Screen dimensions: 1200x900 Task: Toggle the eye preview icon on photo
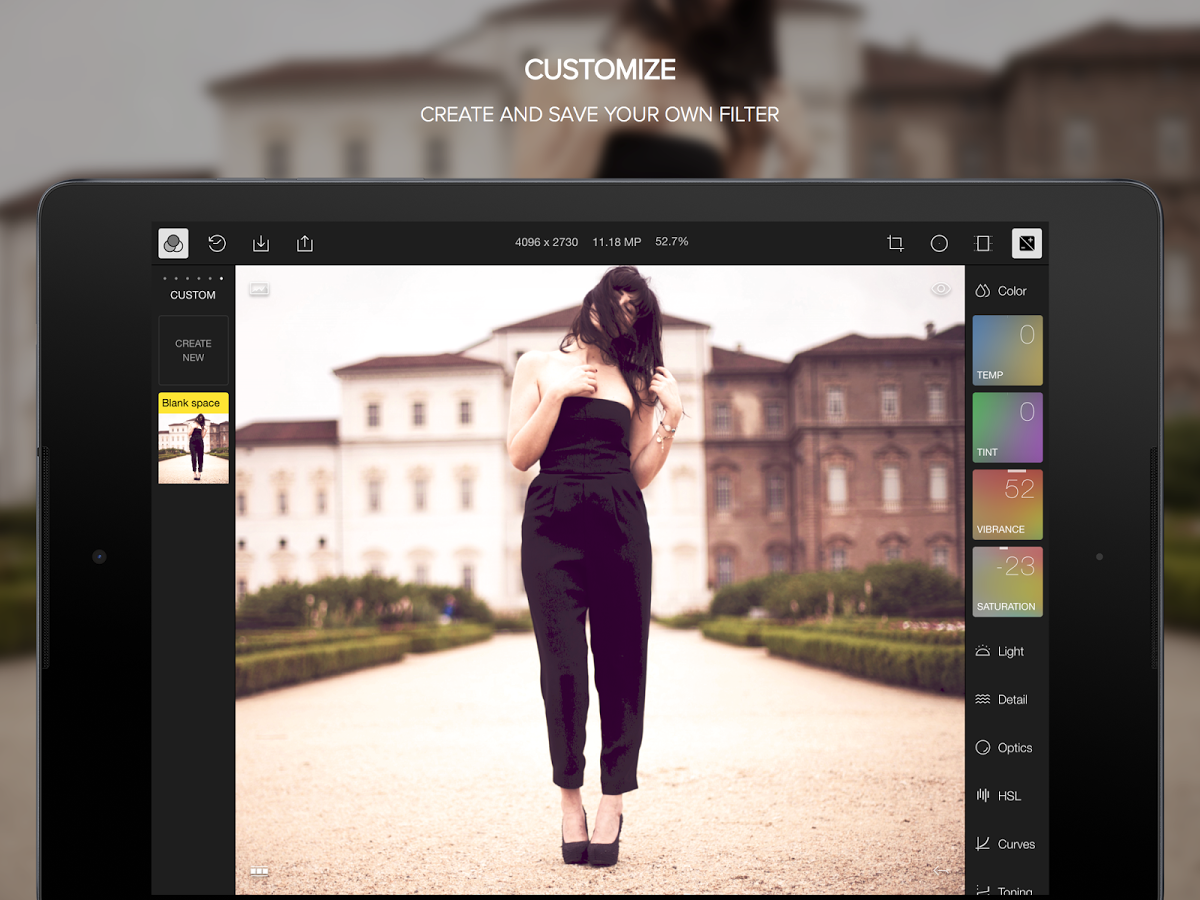941,289
